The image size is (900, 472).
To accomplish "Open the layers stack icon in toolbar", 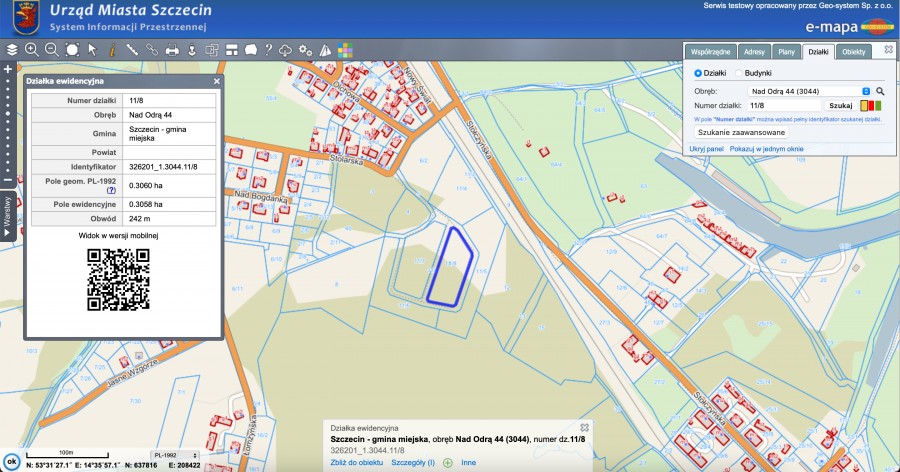I will coord(12,49).
